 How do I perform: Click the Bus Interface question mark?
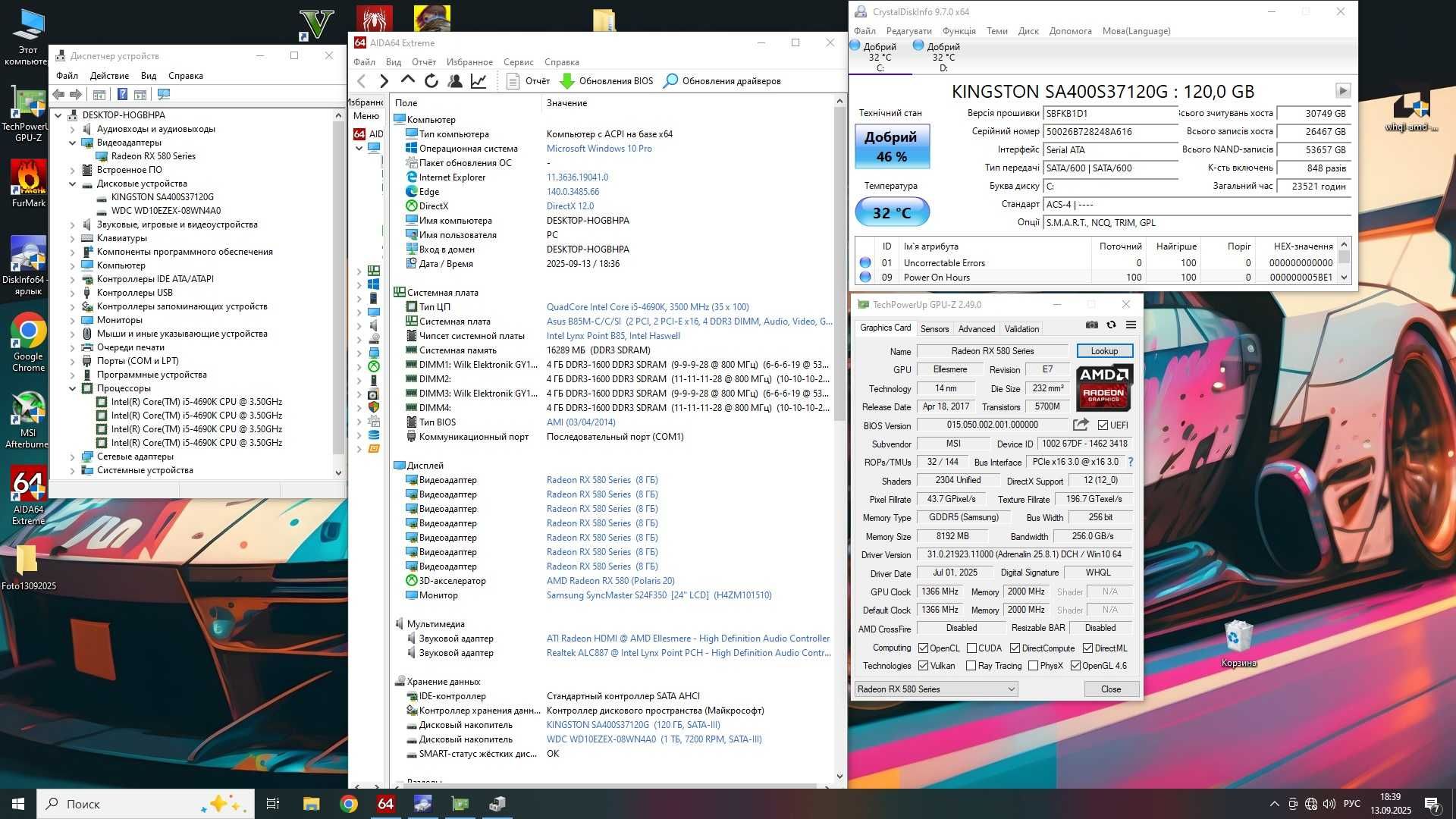(1131, 462)
